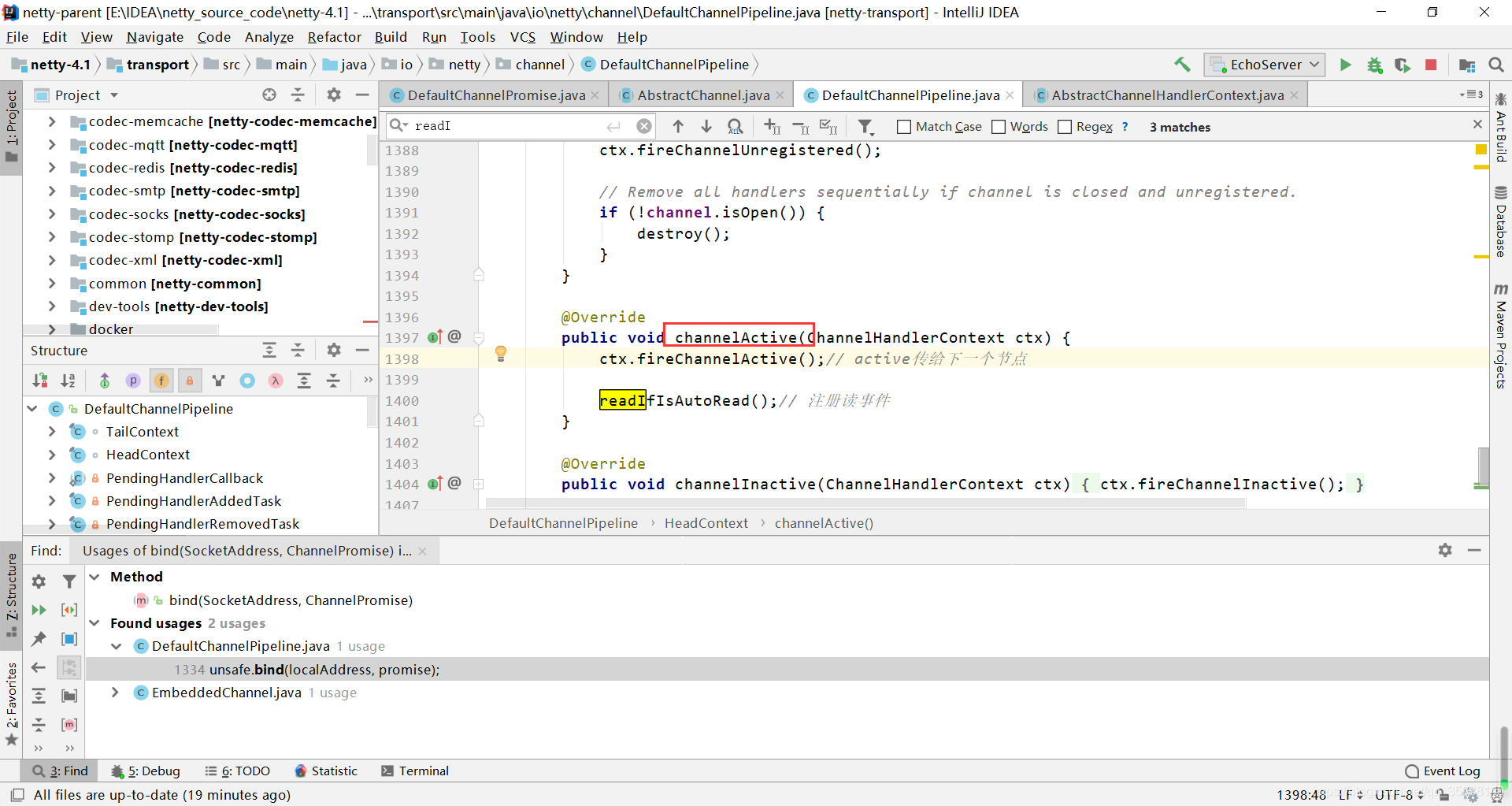This screenshot has height=806, width=1512.
Task: Select usage line unsafe.bind(localAddress, promise)
Action: point(787,670)
